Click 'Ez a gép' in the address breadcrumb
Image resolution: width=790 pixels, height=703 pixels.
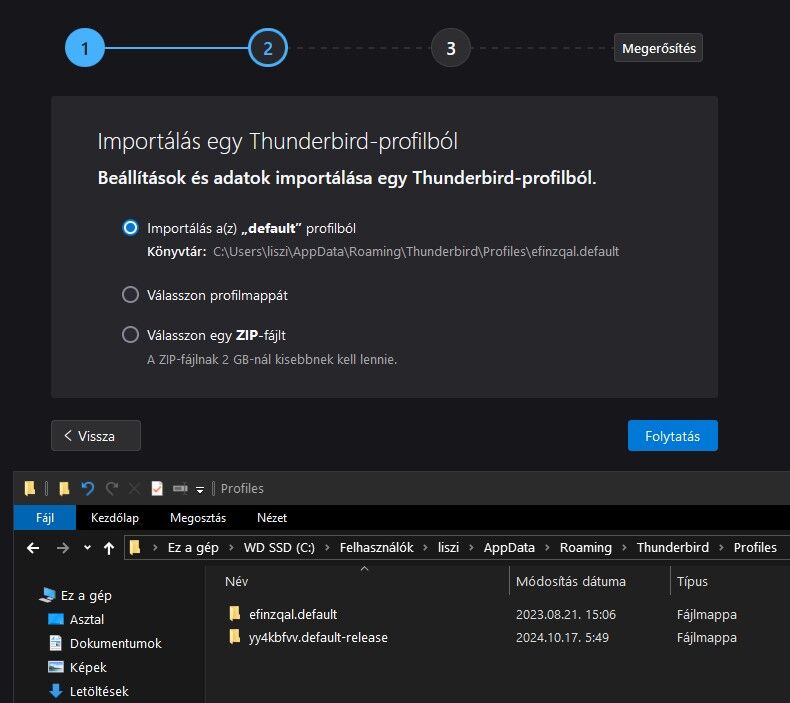click(193, 547)
